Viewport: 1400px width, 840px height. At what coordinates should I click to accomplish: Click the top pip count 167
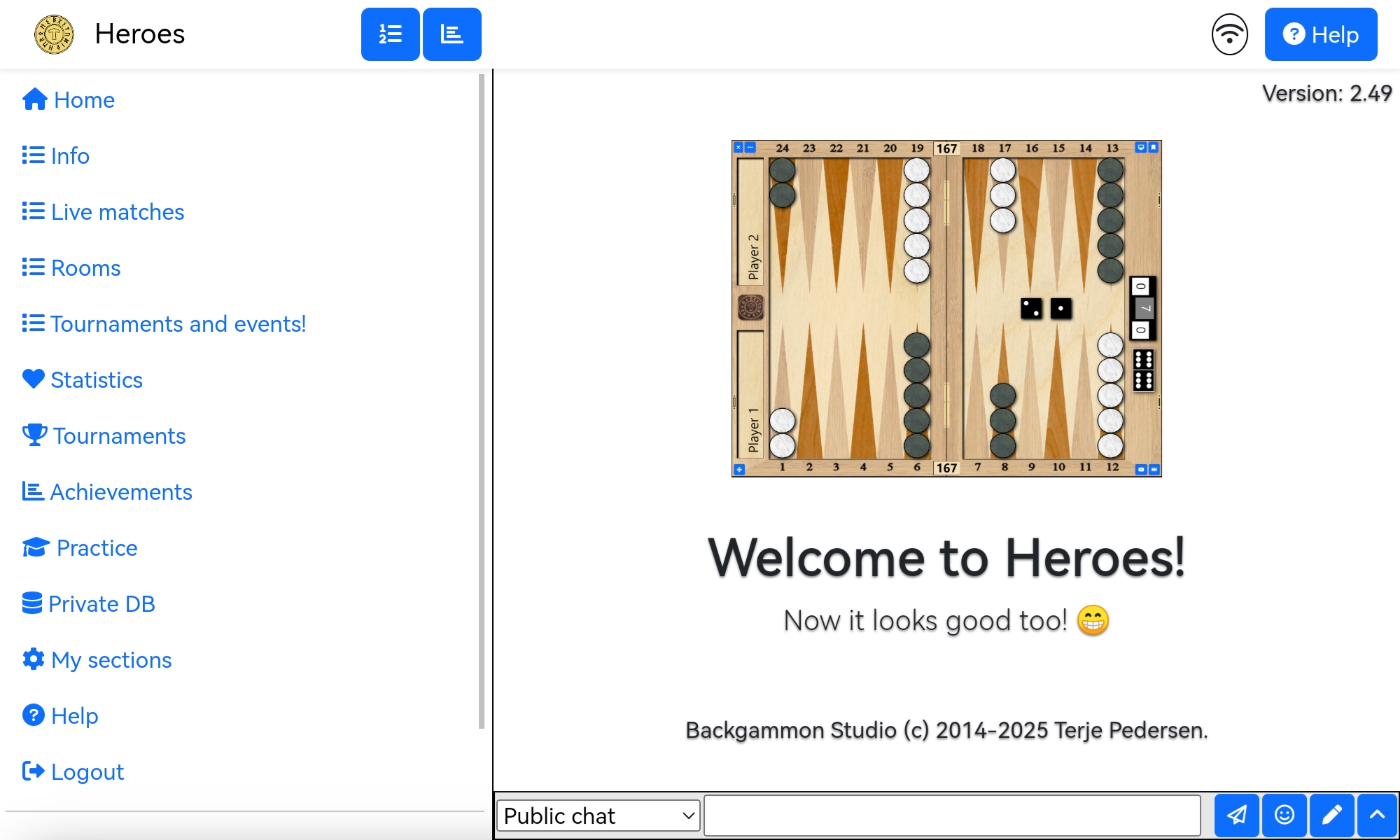click(946, 148)
